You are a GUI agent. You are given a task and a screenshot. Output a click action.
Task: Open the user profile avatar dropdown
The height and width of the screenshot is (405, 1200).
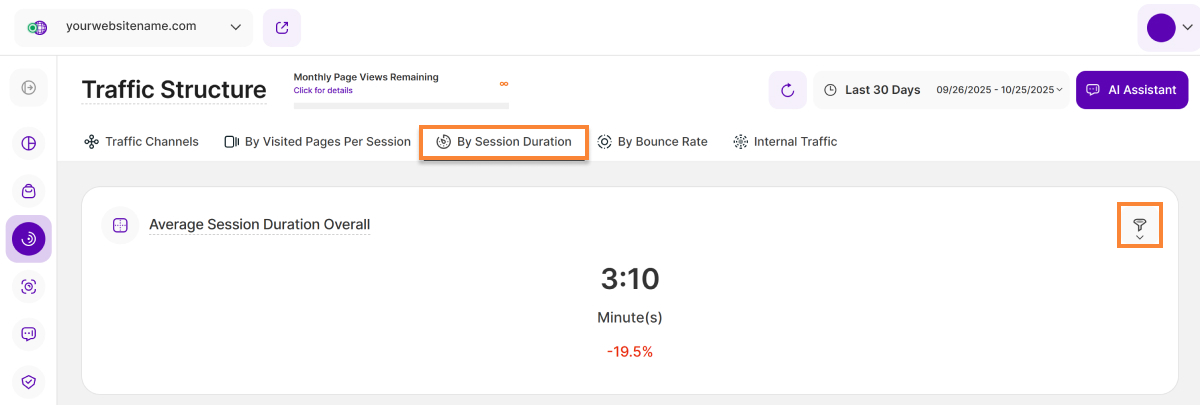point(1168,28)
